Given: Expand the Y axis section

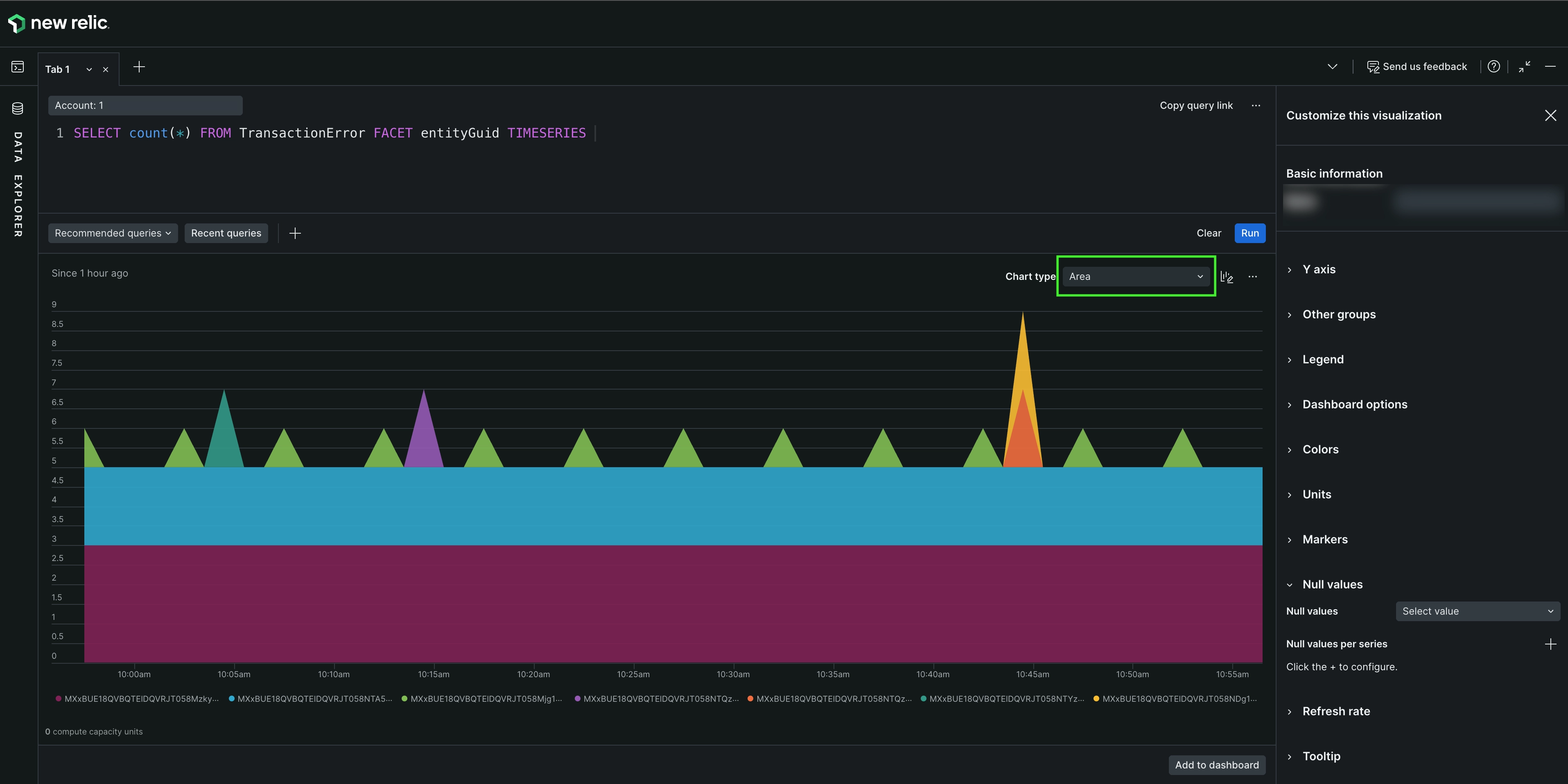Looking at the screenshot, I should pyautogui.click(x=1318, y=269).
